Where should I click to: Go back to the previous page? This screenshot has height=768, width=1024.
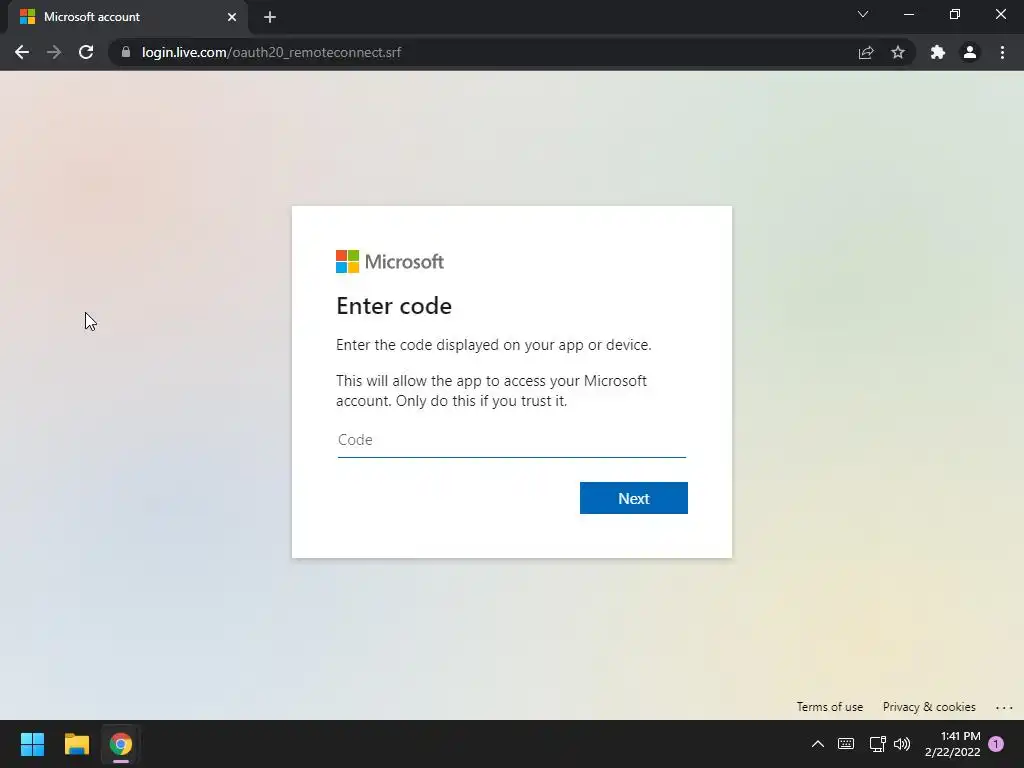[x=22, y=52]
